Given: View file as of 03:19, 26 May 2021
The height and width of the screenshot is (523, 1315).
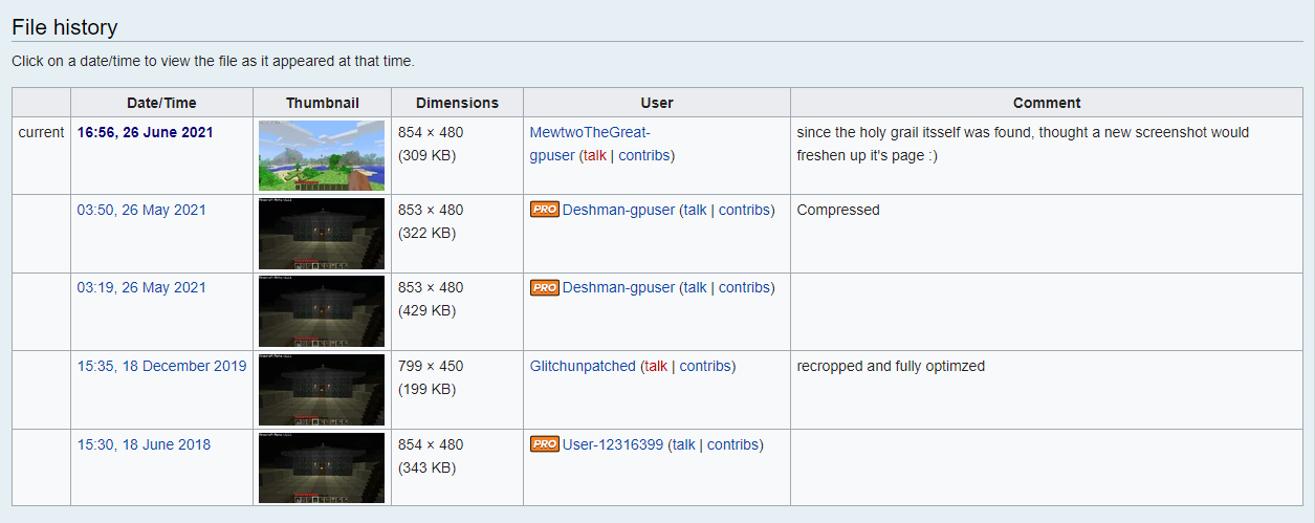Looking at the screenshot, I should pos(141,288).
